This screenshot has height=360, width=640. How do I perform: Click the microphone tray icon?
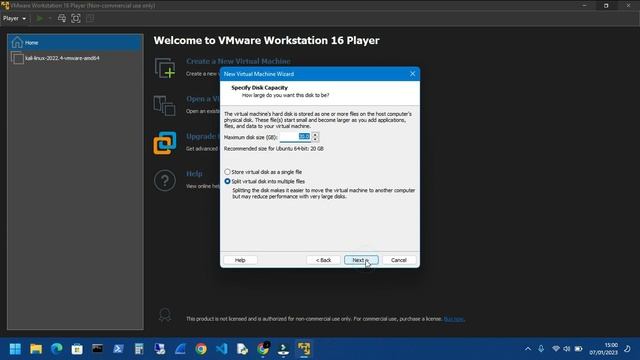click(x=541, y=349)
